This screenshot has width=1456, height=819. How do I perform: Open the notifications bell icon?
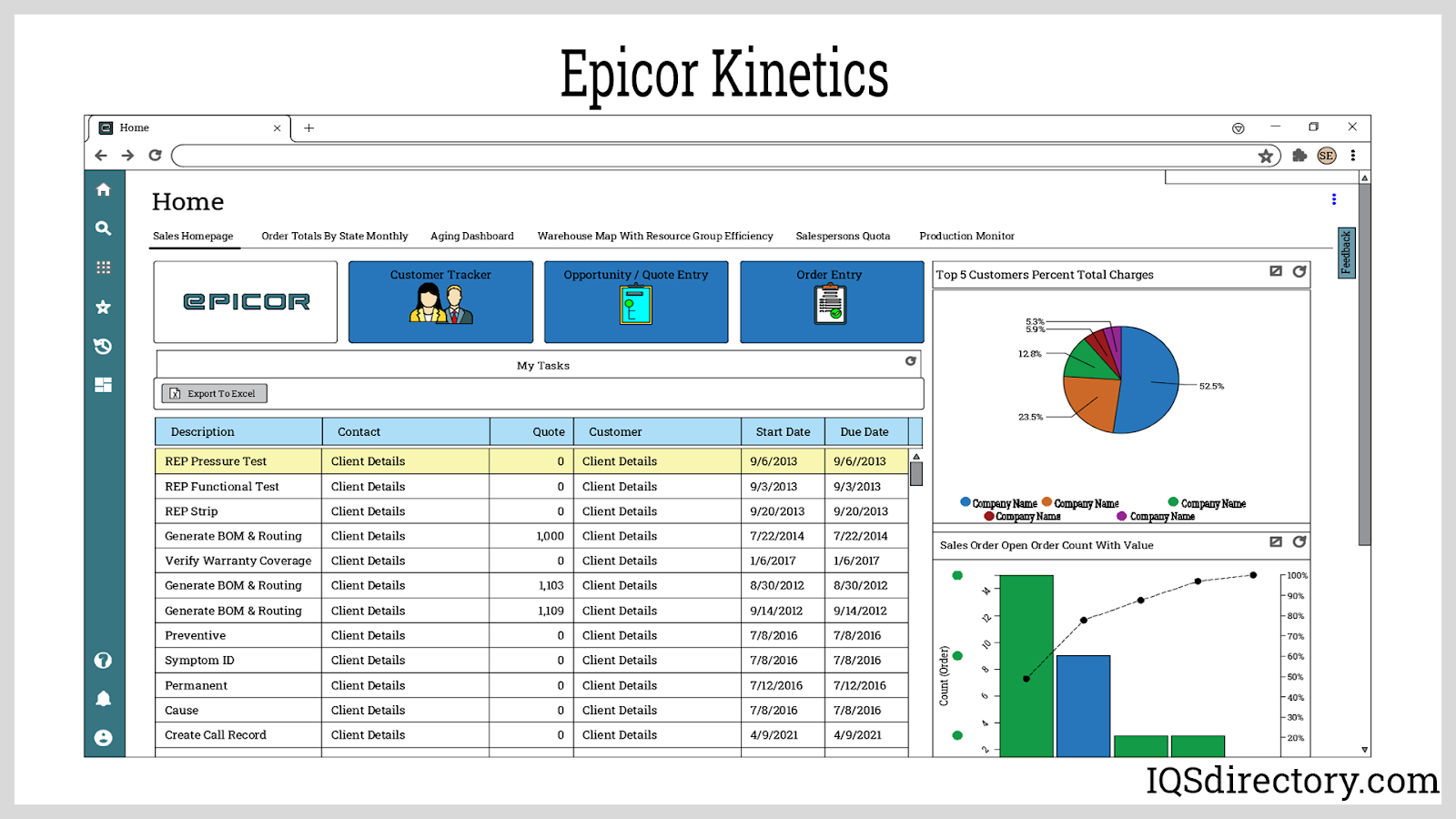pos(104,699)
